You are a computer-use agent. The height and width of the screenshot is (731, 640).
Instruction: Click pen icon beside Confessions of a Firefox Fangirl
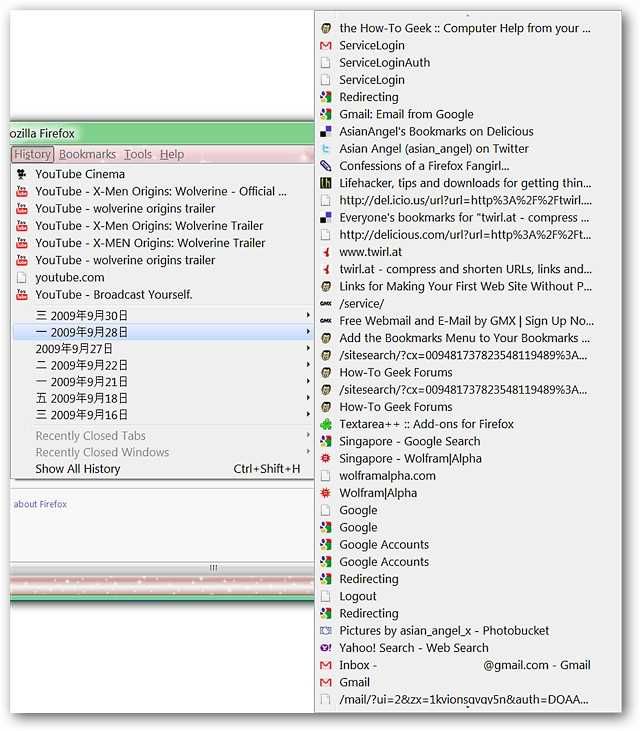(326, 166)
